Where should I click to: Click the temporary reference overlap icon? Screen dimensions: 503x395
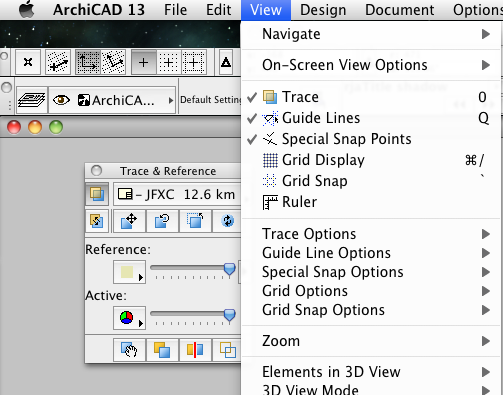[x=162, y=350]
